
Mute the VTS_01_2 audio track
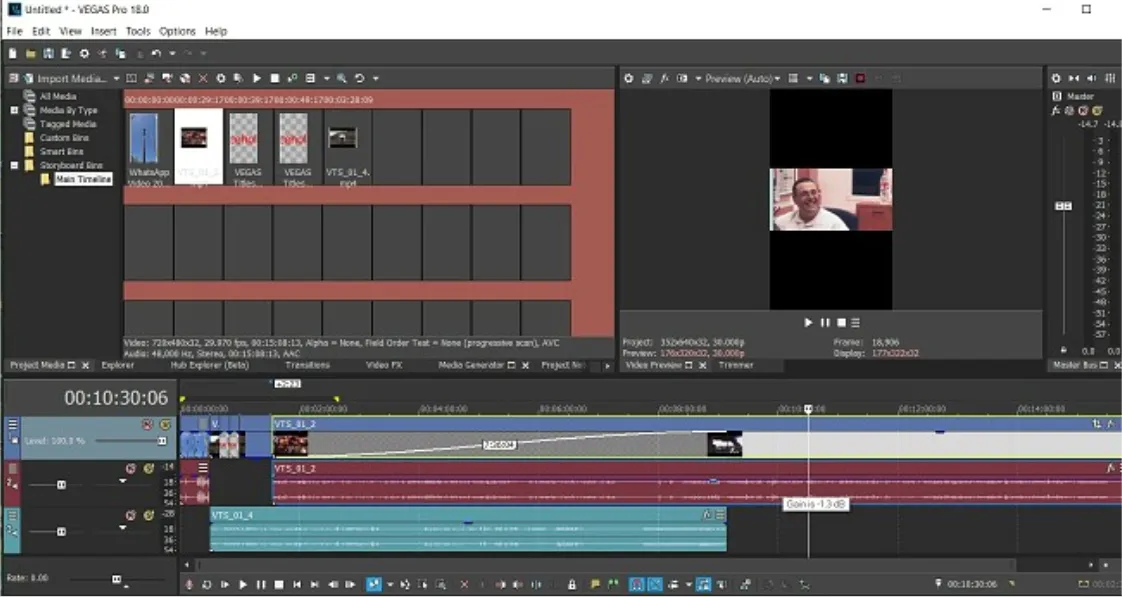click(131, 469)
